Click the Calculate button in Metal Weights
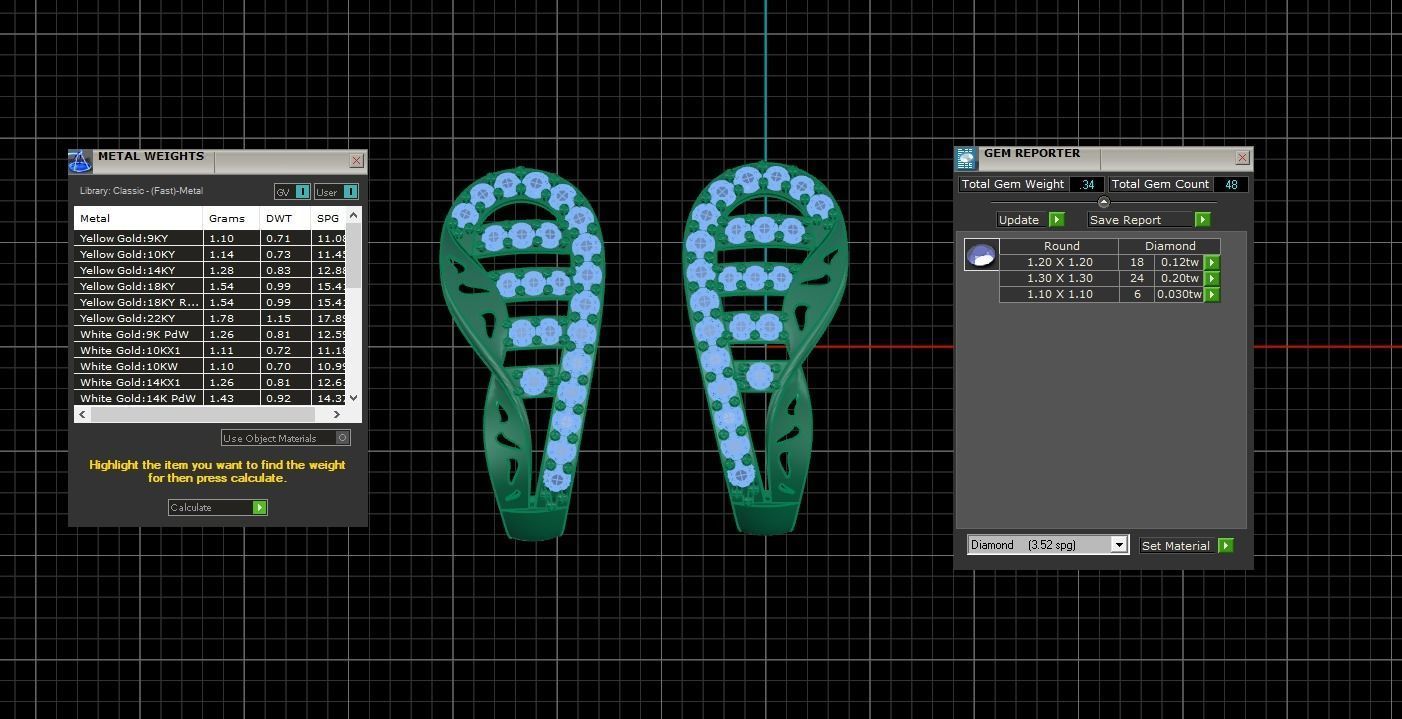 [218, 508]
